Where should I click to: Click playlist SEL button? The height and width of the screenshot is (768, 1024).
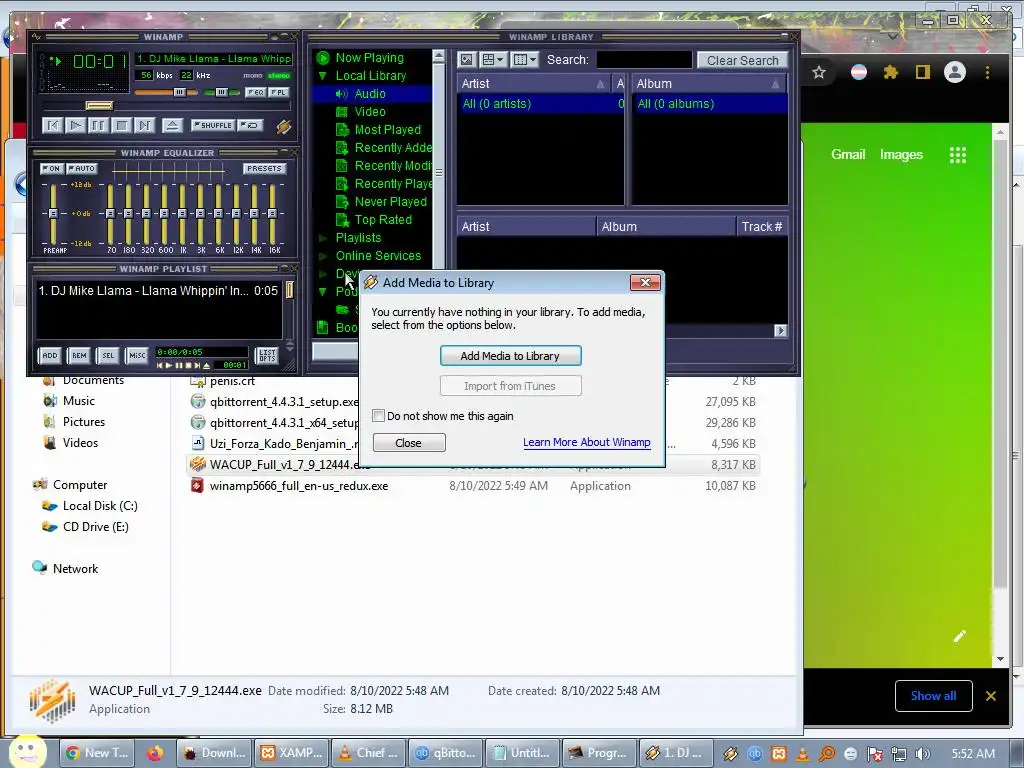(108, 355)
